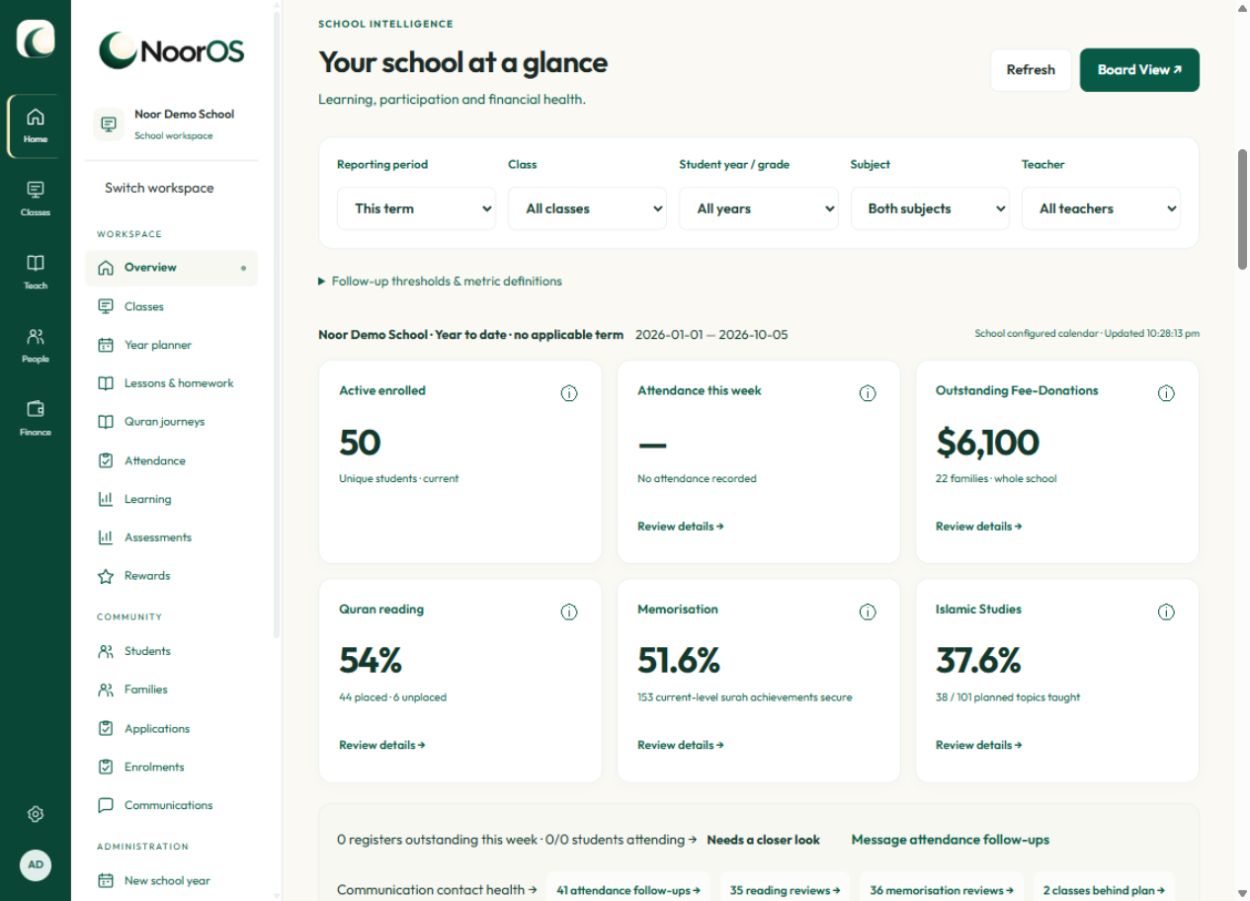Screen dimensions: 1250x901
Task: Open Learning in the sidebar
Action: pyautogui.click(x=171, y=499)
